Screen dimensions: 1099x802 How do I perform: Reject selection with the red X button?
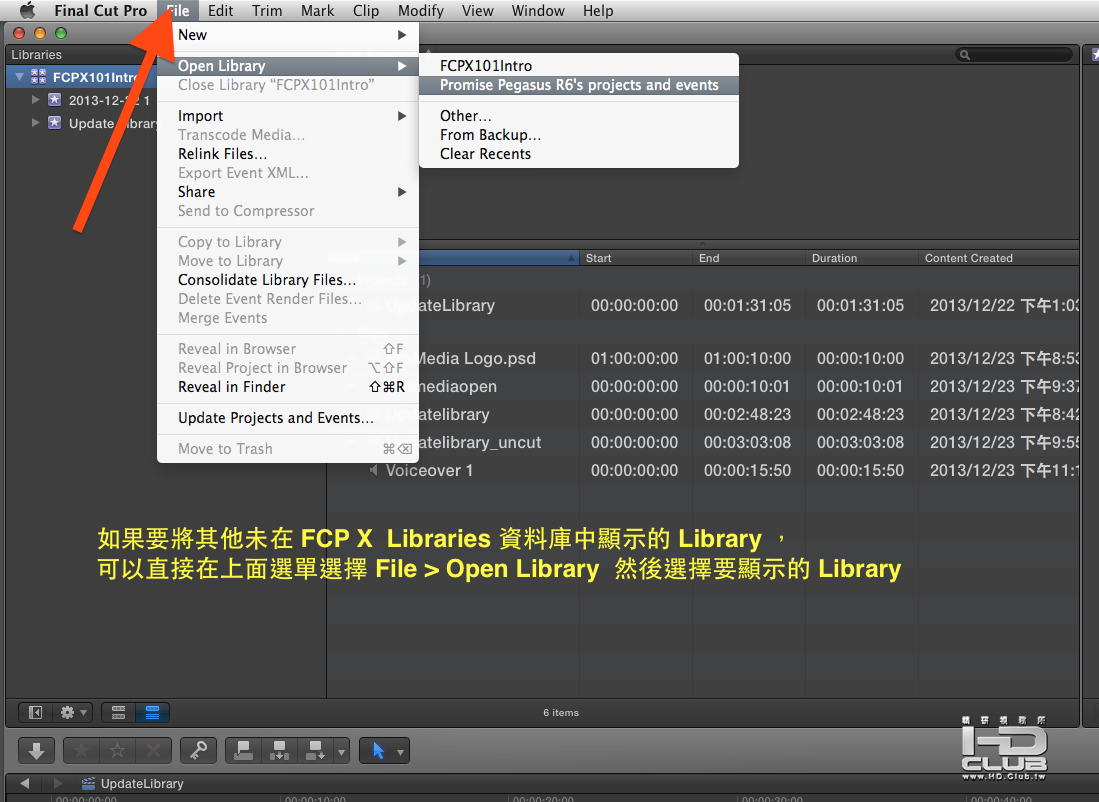pyautogui.click(x=153, y=751)
